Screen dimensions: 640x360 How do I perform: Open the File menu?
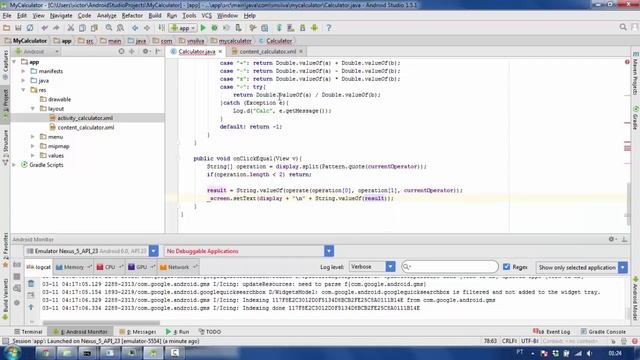click(7, 16)
